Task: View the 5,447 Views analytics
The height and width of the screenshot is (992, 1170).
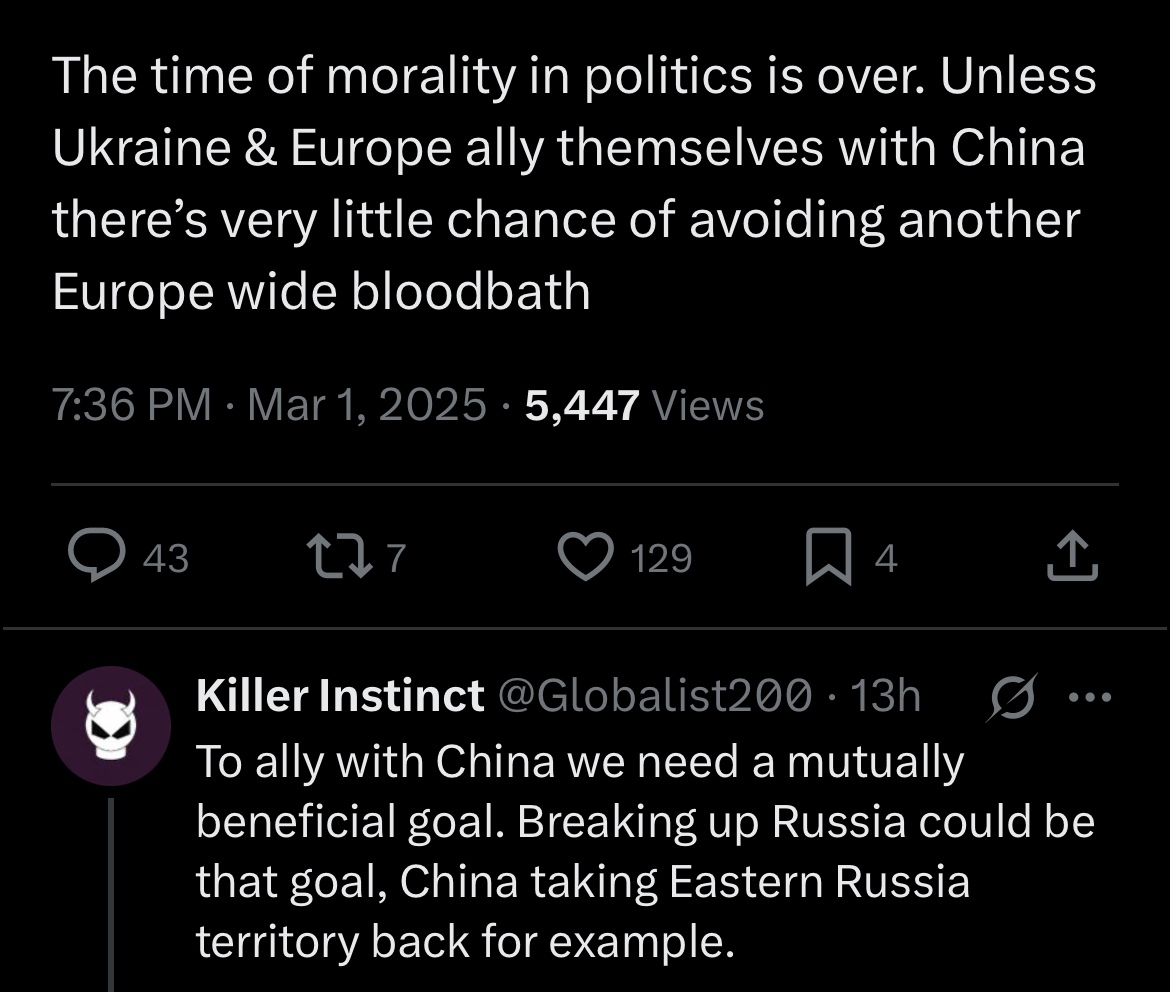Action: (x=644, y=405)
